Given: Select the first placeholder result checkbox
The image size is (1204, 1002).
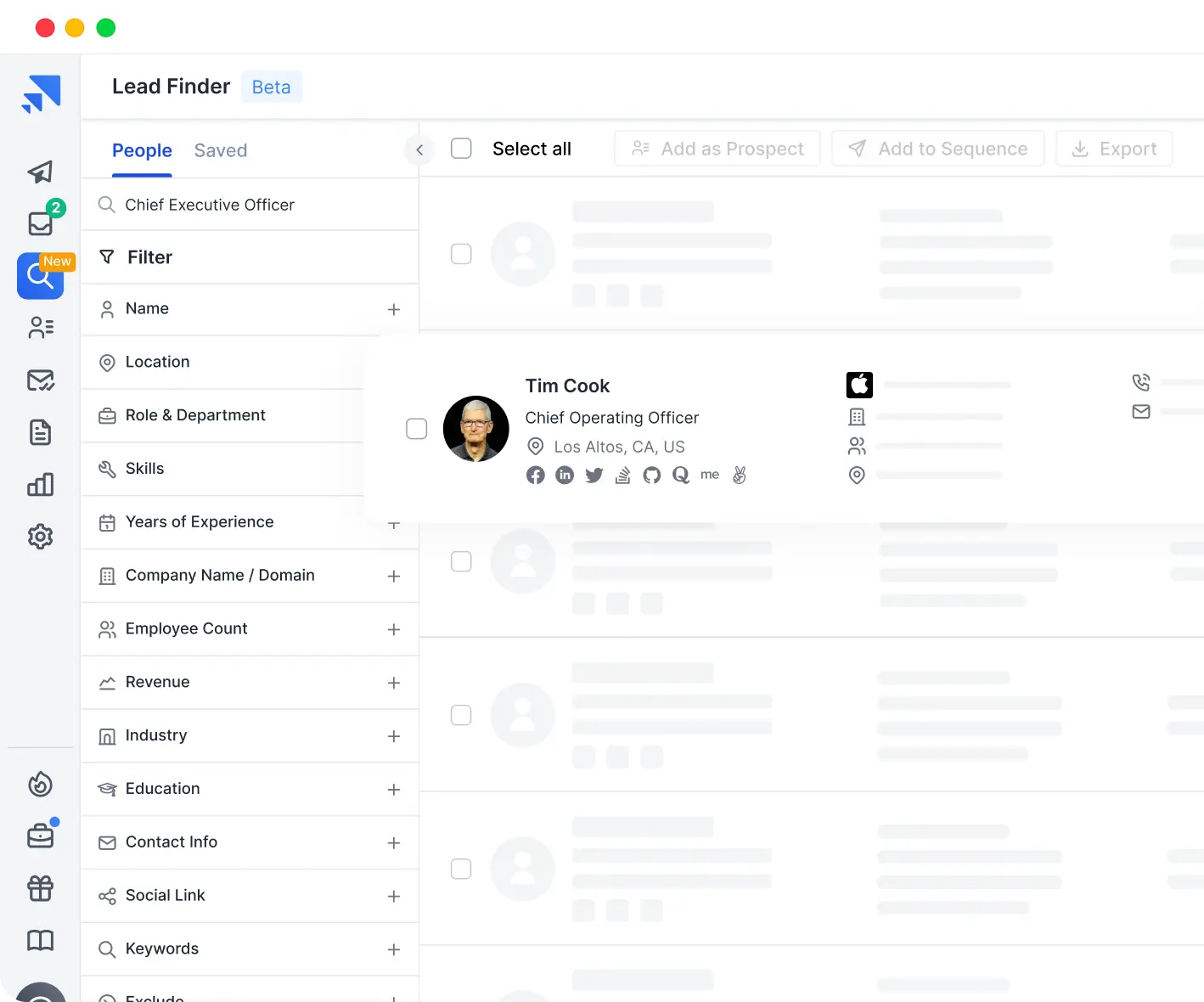Looking at the screenshot, I should (461, 254).
